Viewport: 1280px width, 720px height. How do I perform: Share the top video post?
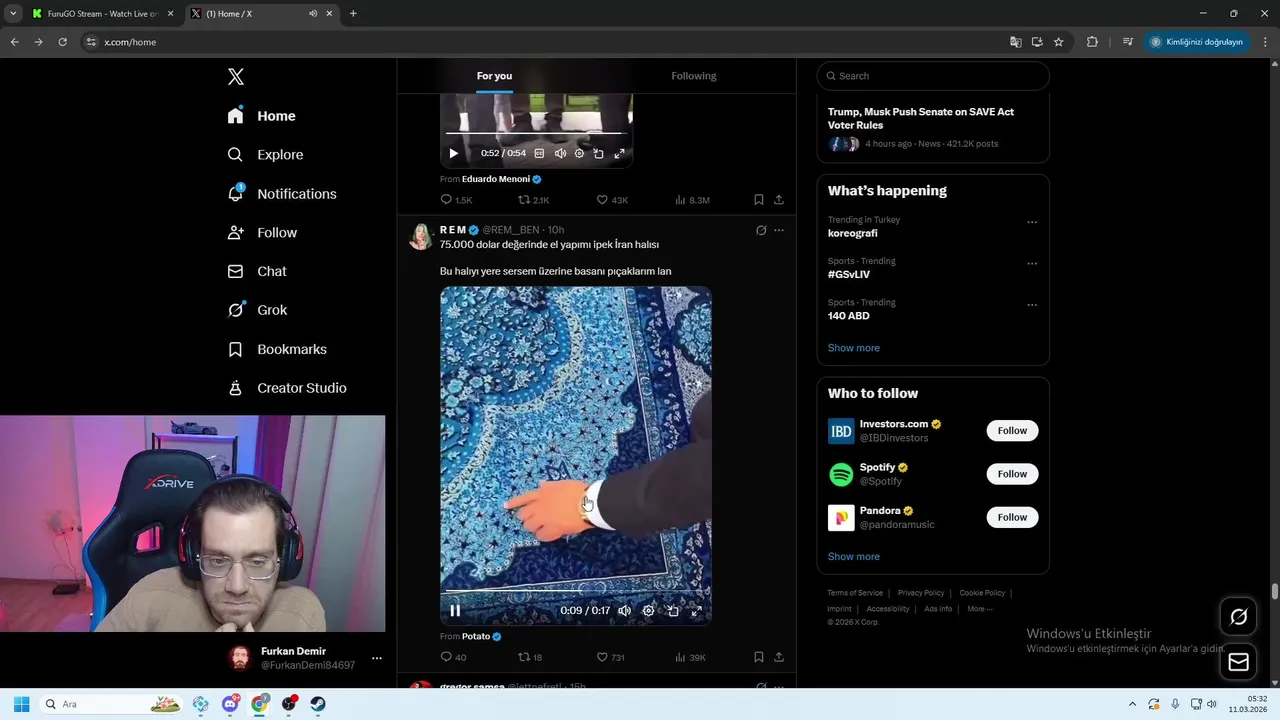[779, 200]
